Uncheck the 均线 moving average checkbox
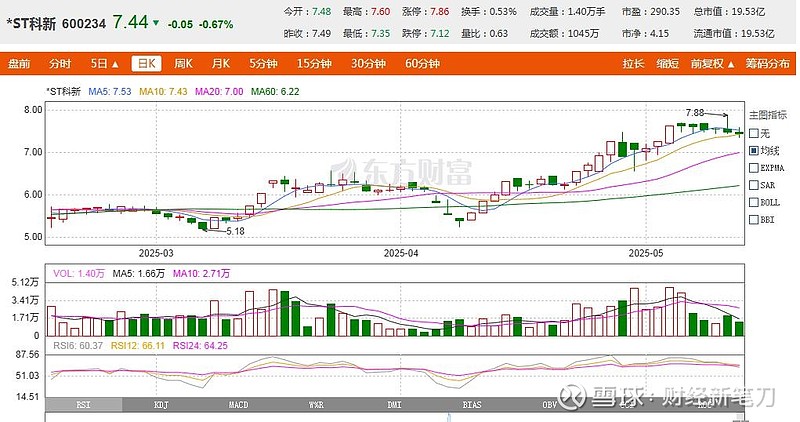This screenshot has width=800, height=422. tap(753, 150)
